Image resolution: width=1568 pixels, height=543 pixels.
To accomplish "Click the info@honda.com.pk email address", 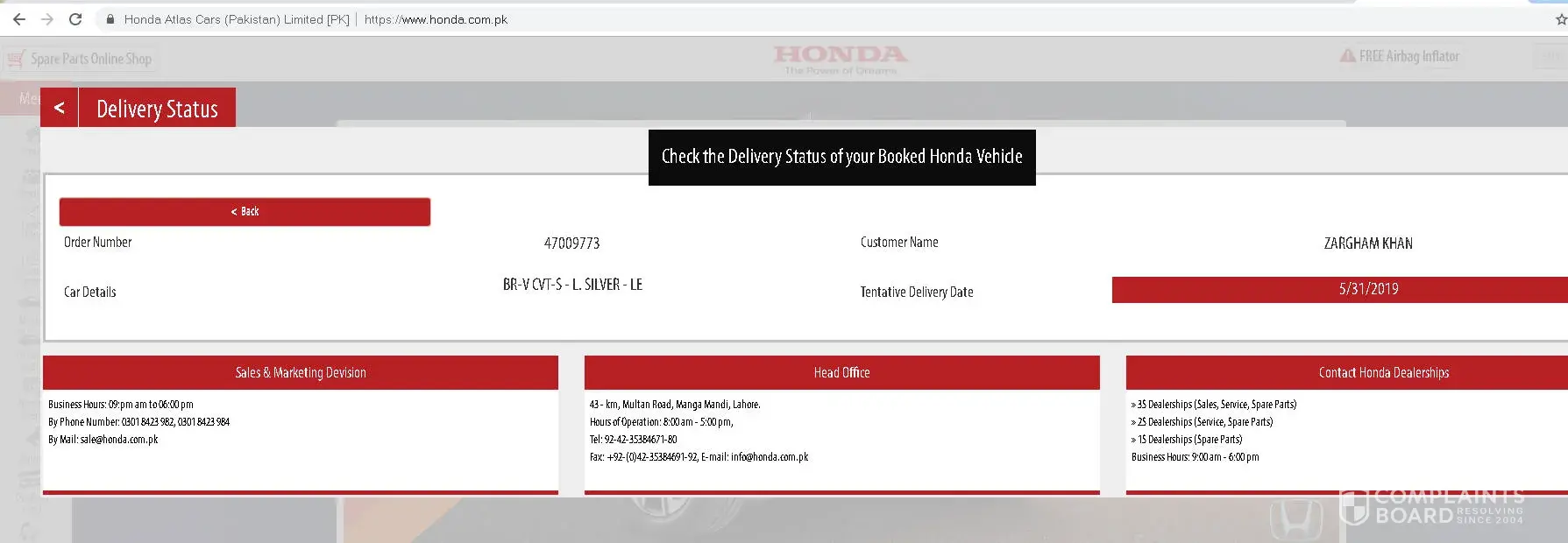I will tap(770, 457).
